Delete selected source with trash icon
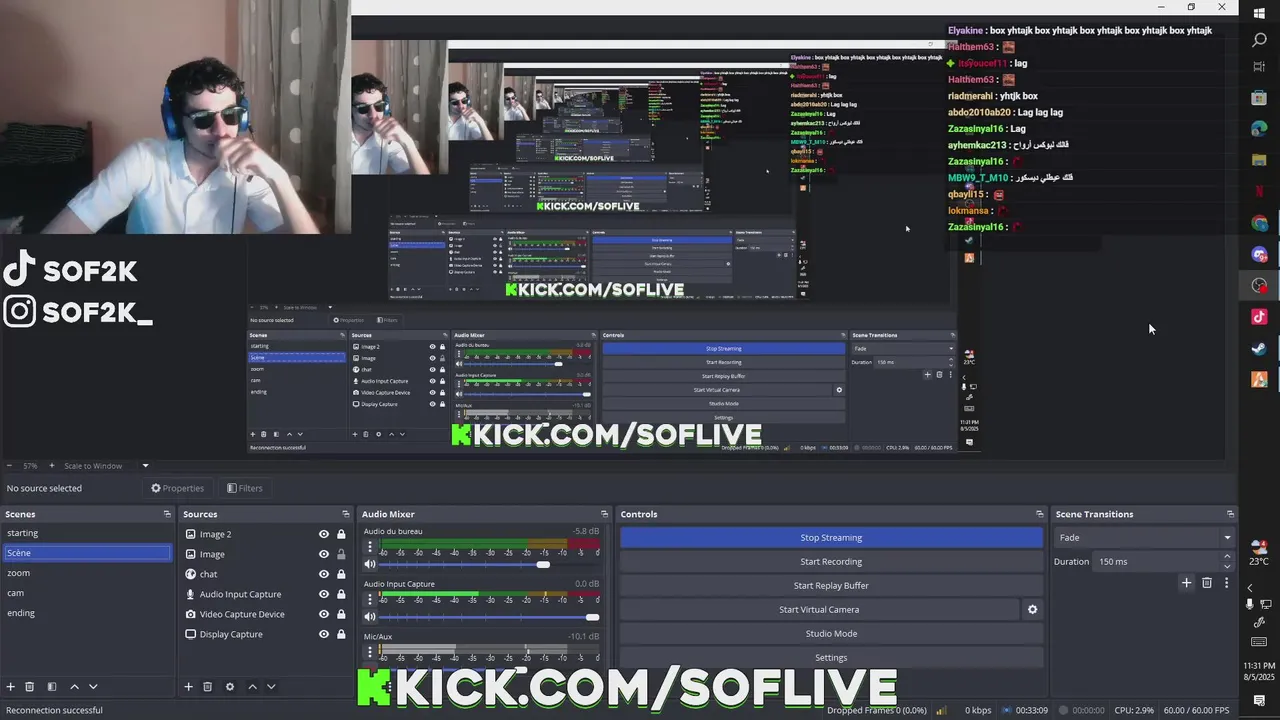This screenshot has width=1280, height=720. coord(208,687)
